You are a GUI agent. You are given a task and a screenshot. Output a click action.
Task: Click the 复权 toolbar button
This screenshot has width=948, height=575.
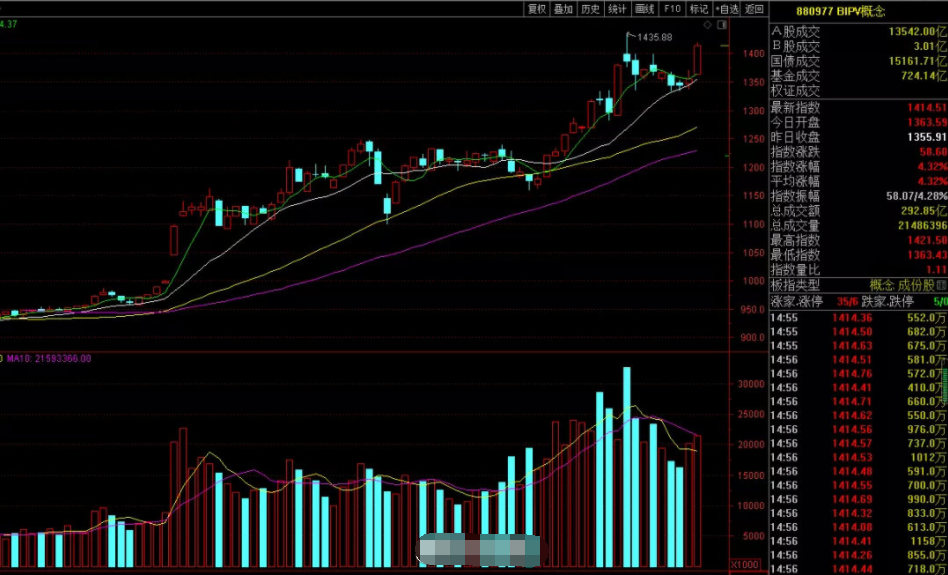point(536,8)
